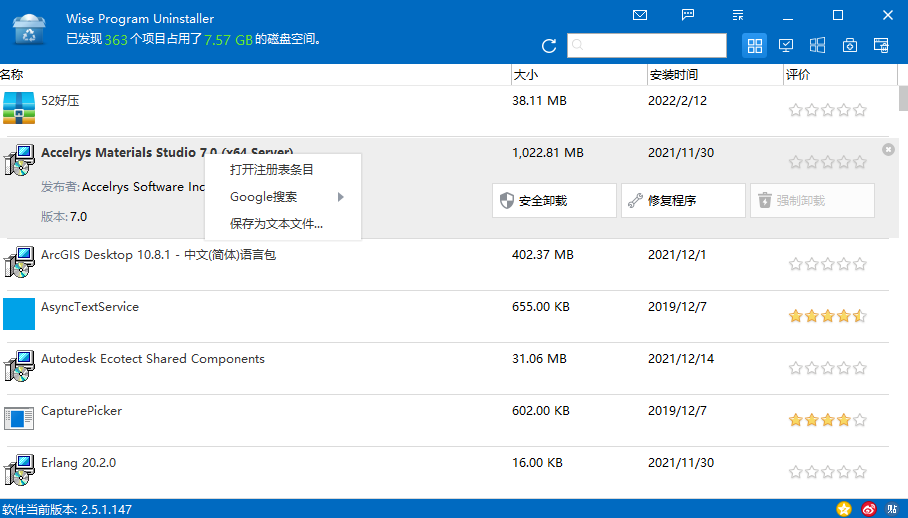
Task: Sort the list by the 安装时间 column header
Action: [x=712, y=75]
